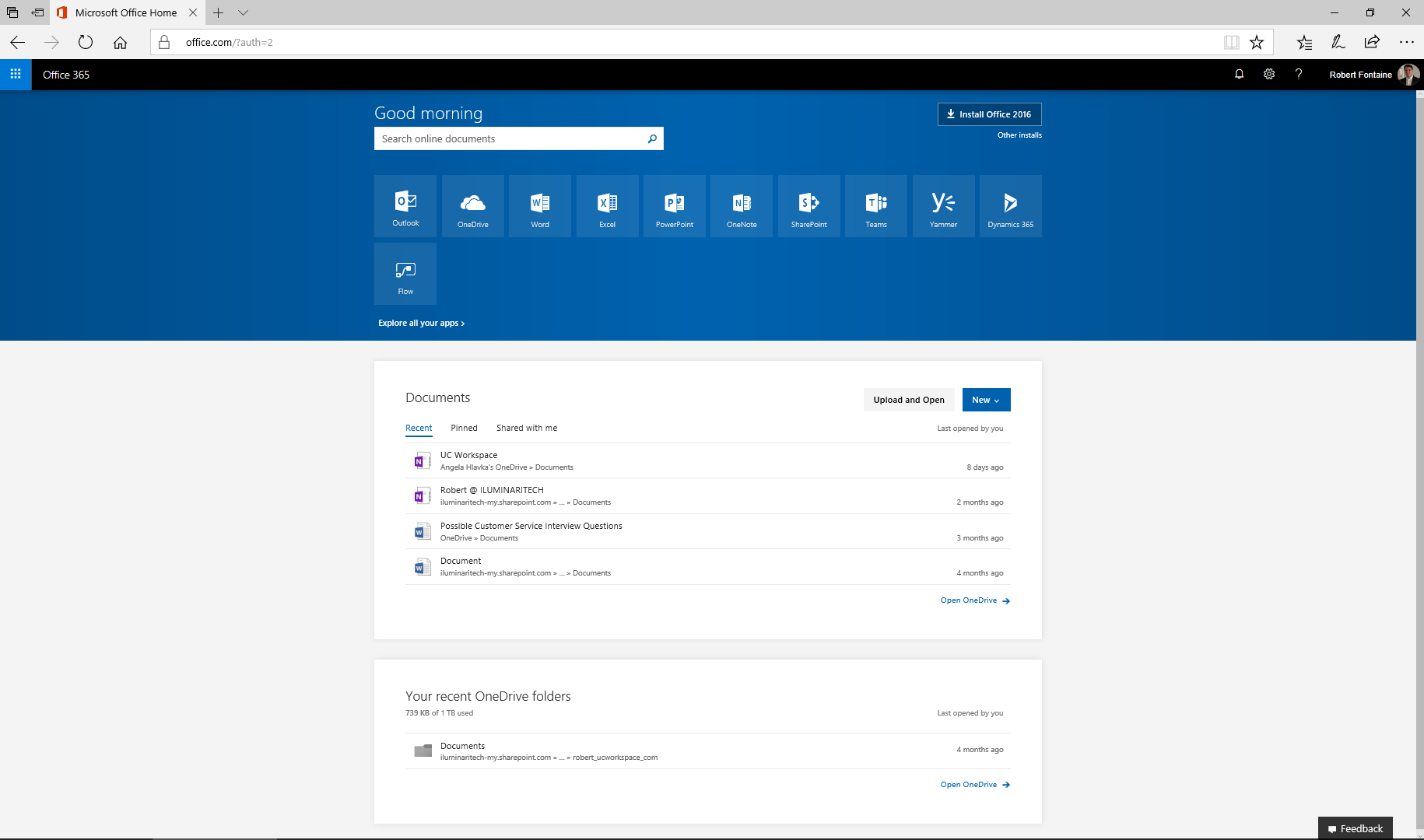Open the help question mark
Screen dimensions: 1424x840
click(x=1299, y=75)
